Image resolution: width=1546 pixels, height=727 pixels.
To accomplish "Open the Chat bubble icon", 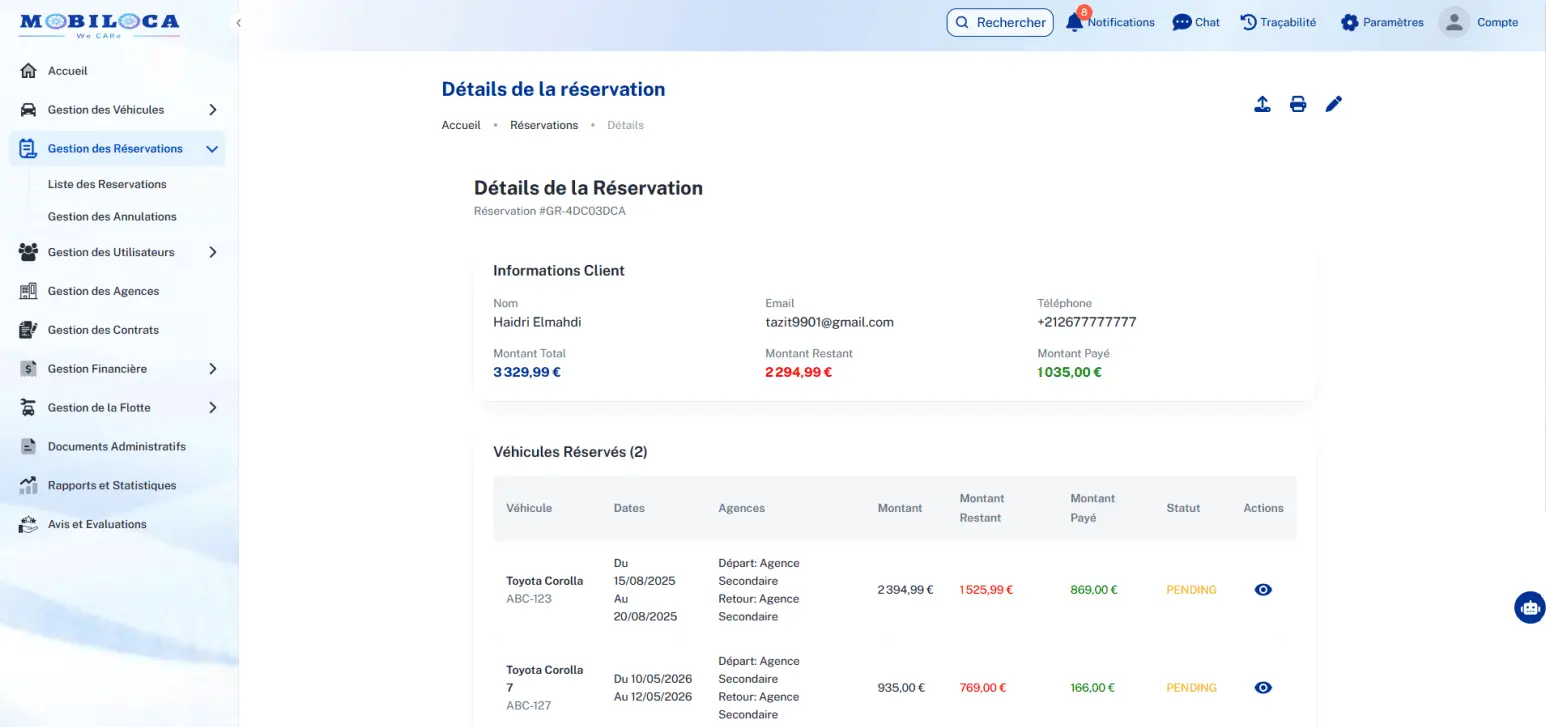I will pyautogui.click(x=1182, y=22).
